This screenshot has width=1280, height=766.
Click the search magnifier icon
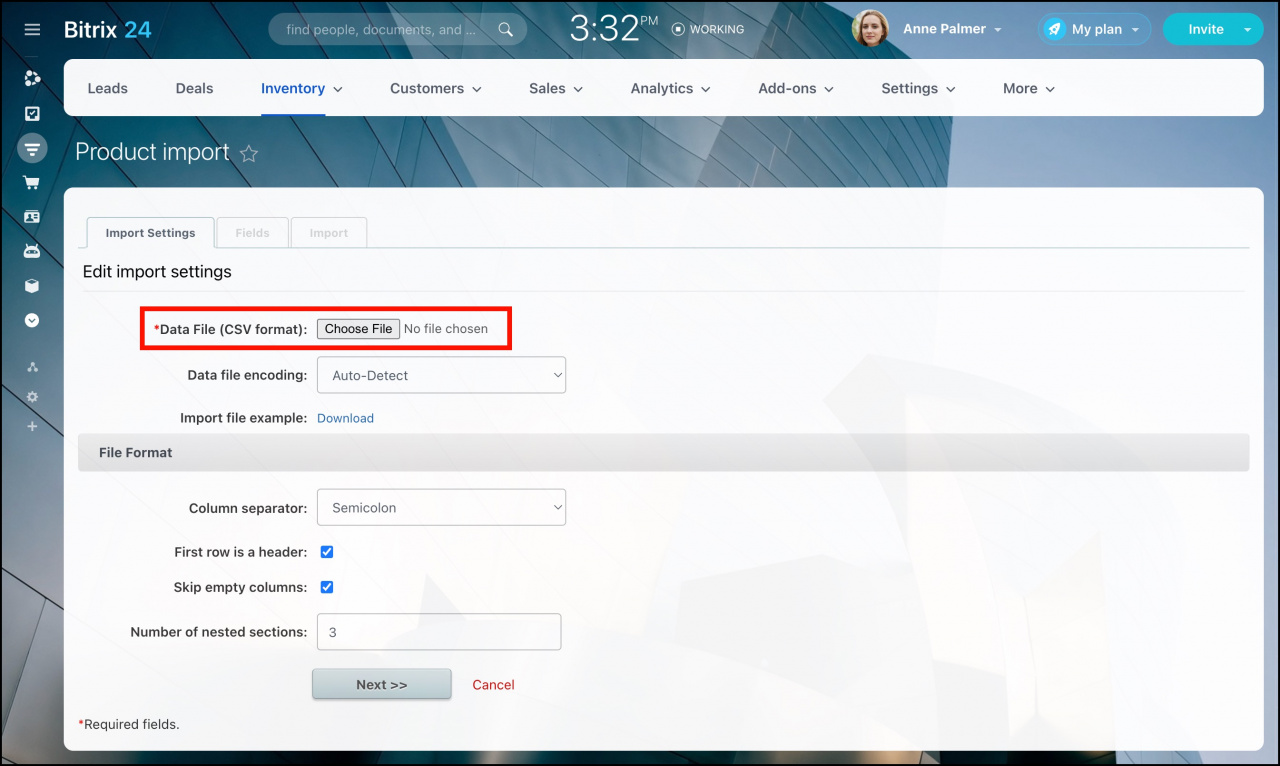(506, 30)
